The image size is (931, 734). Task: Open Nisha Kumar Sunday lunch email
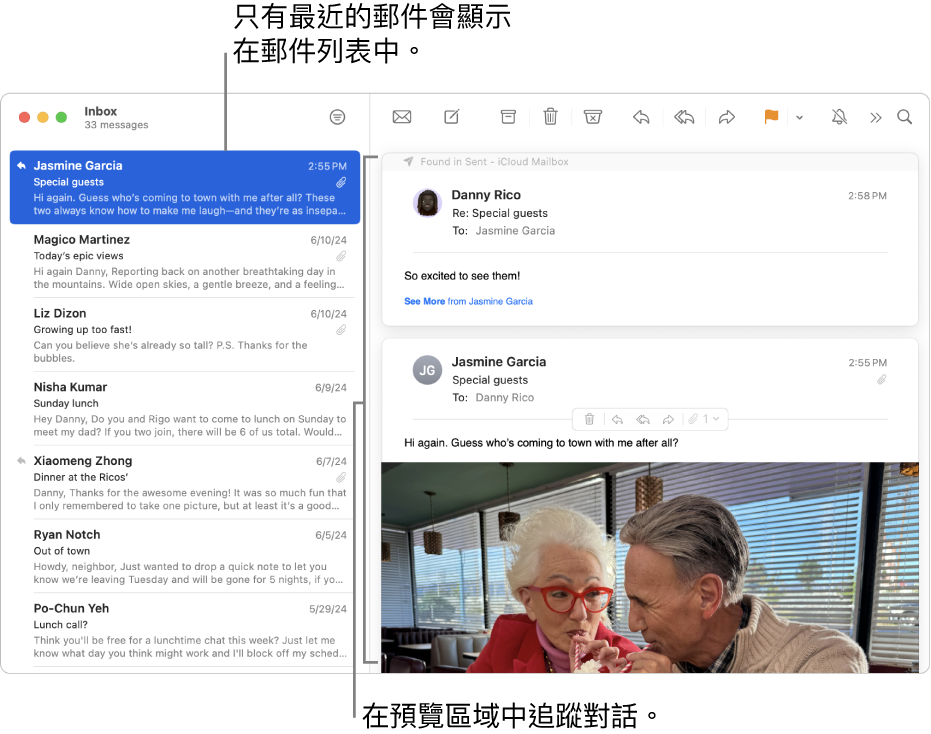[185, 409]
